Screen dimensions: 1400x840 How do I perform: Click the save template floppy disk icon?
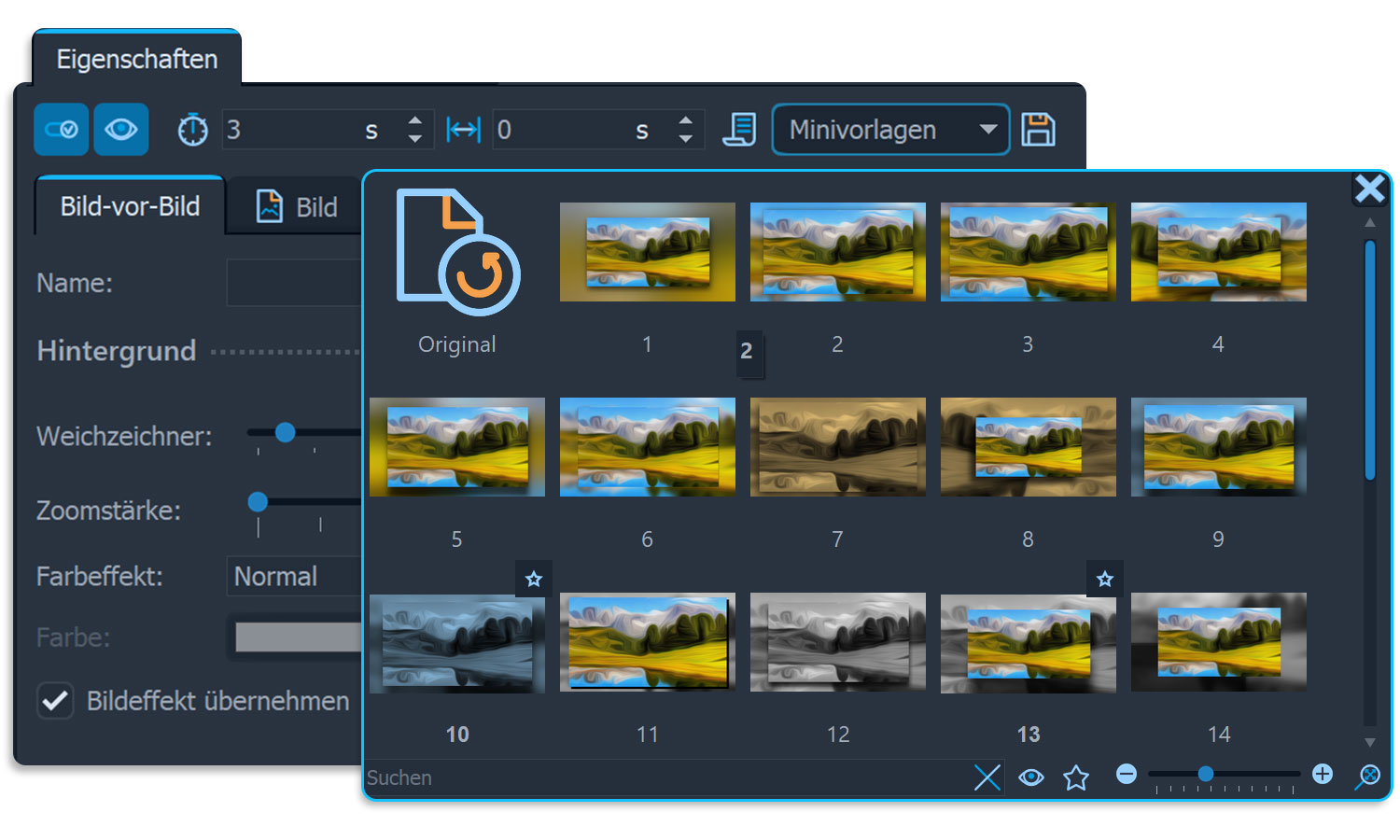(1038, 130)
